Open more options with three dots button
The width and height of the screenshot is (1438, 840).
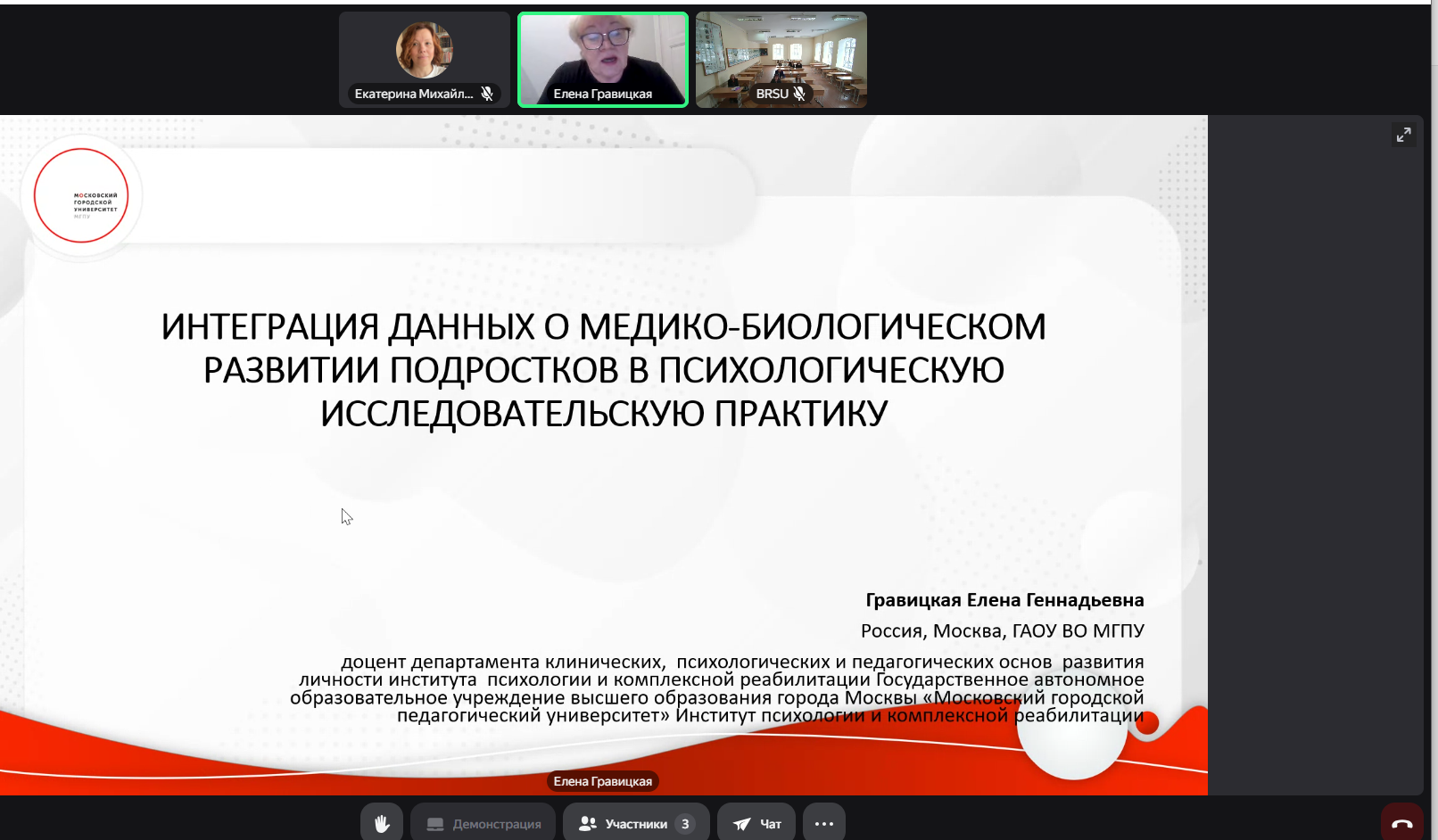tap(823, 823)
